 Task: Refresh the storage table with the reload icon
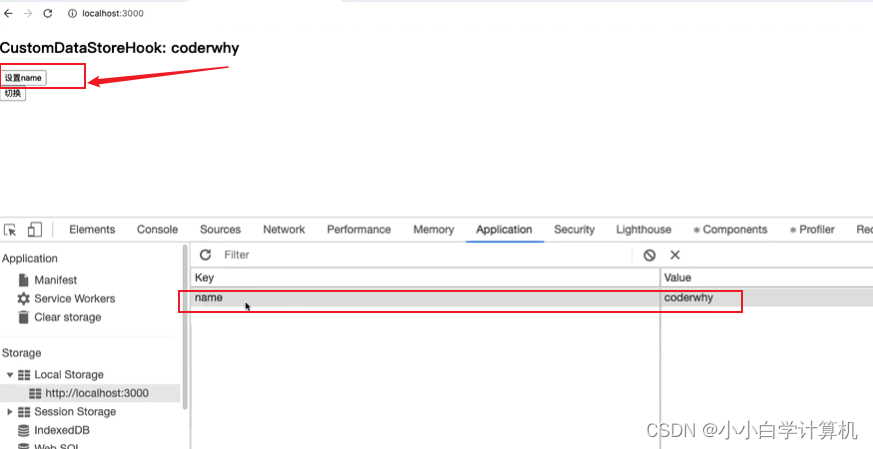tap(205, 255)
